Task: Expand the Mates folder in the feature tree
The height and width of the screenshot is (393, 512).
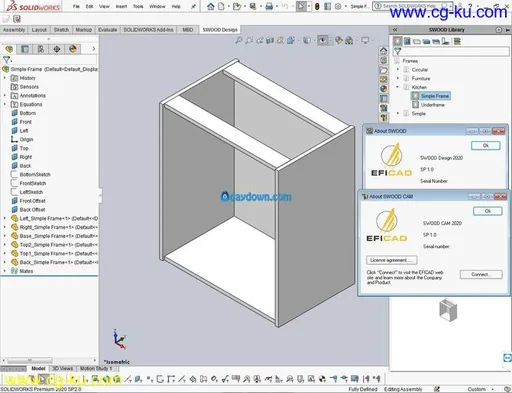Action: click(x=5, y=271)
